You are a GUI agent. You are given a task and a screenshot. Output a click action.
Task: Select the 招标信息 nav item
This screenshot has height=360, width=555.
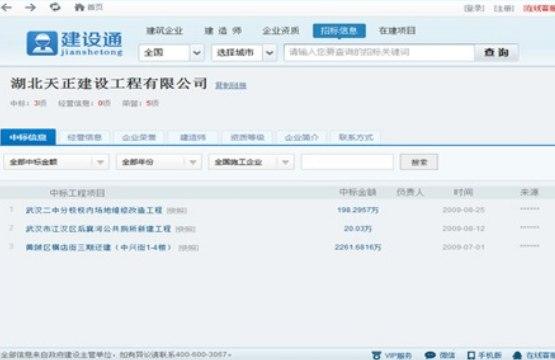(339, 31)
